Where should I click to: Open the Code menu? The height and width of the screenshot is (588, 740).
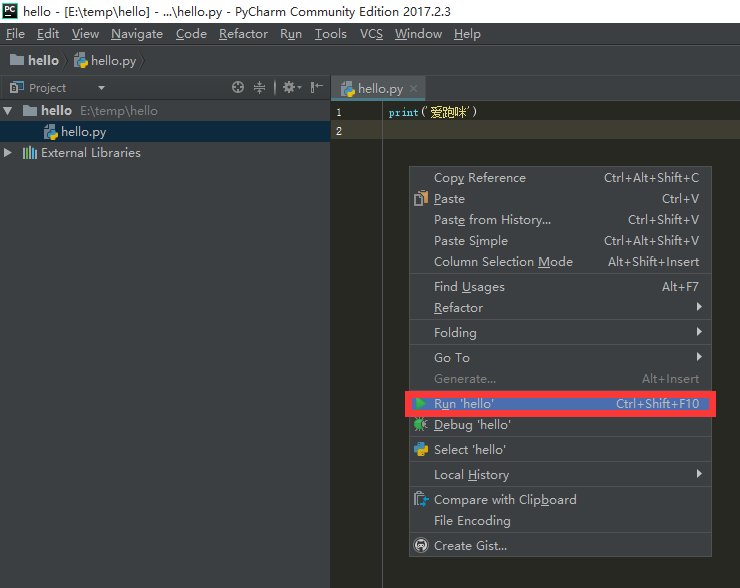click(191, 34)
